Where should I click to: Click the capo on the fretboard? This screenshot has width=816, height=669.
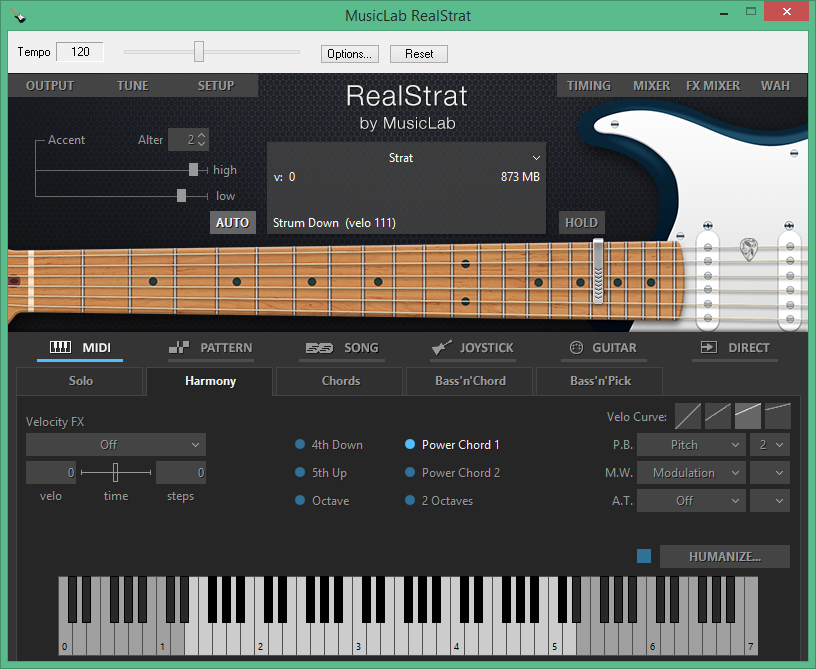pyautogui.click(x=598, y=271)
